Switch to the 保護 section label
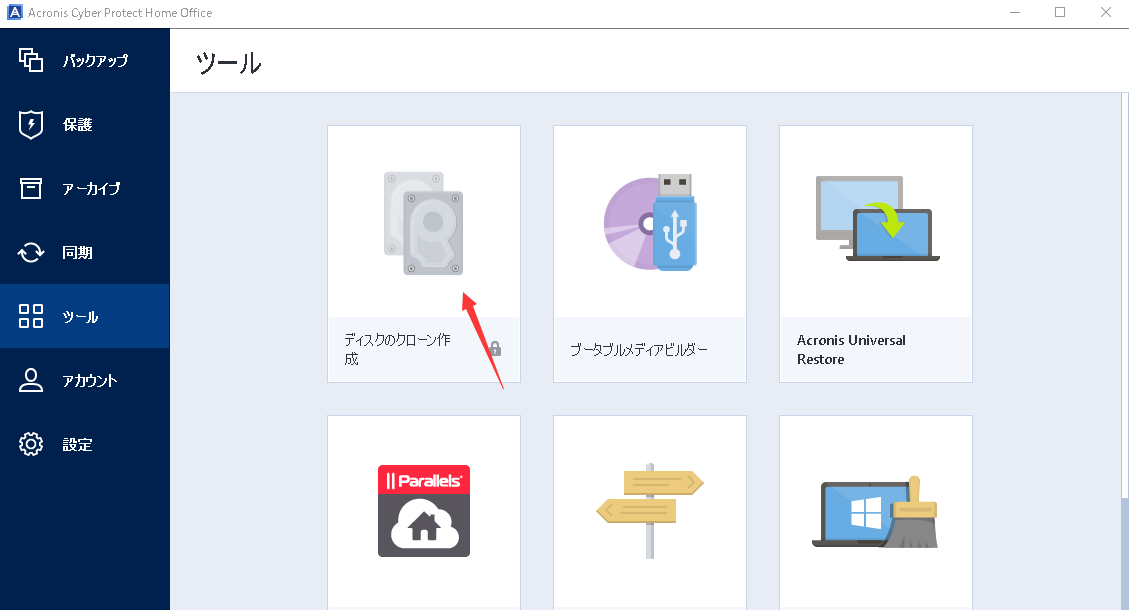The image size is (1129, 610). pyautogui.click(x=77, y=125)
